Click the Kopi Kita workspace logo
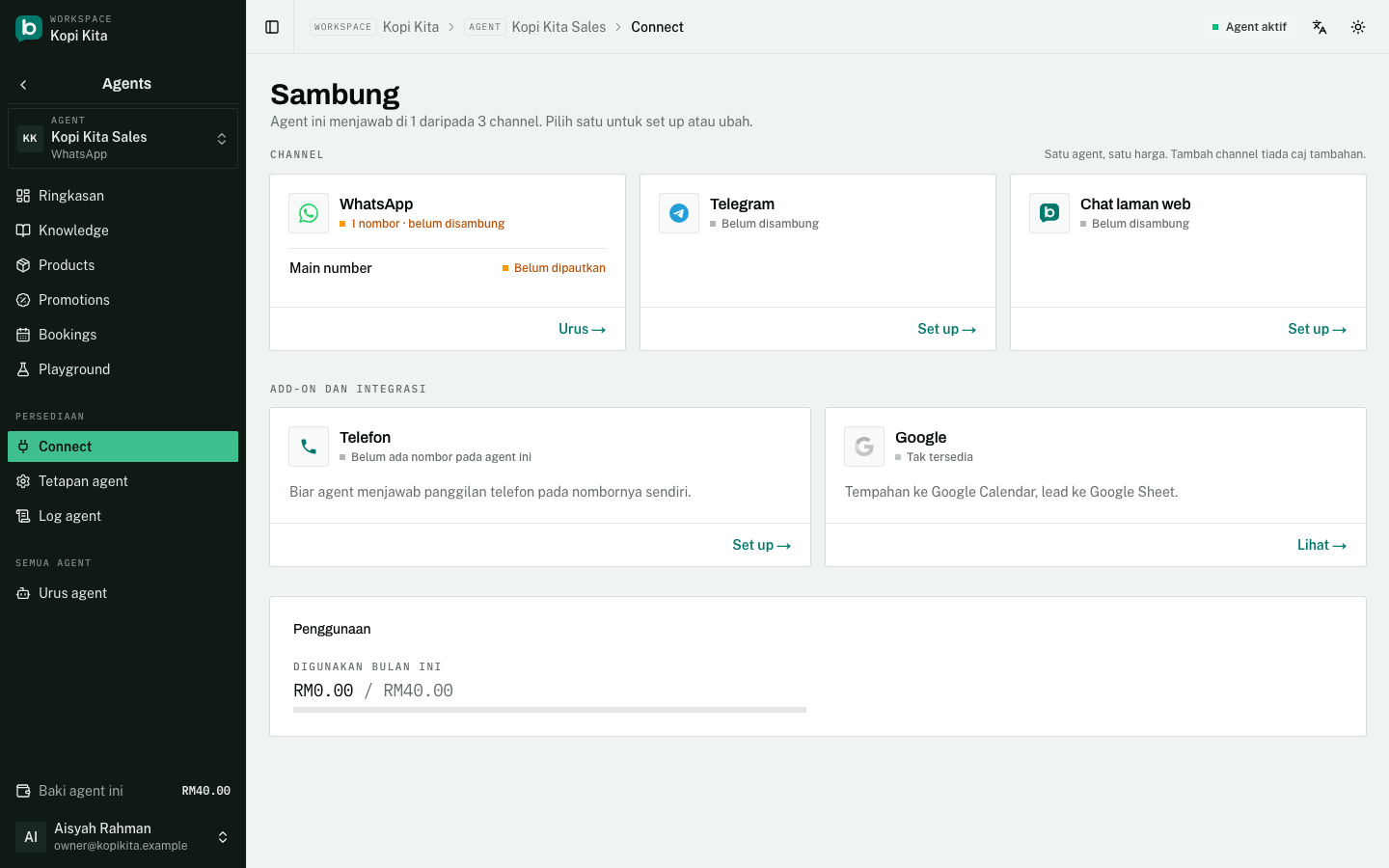The image size is (1389, 868). 29,28
